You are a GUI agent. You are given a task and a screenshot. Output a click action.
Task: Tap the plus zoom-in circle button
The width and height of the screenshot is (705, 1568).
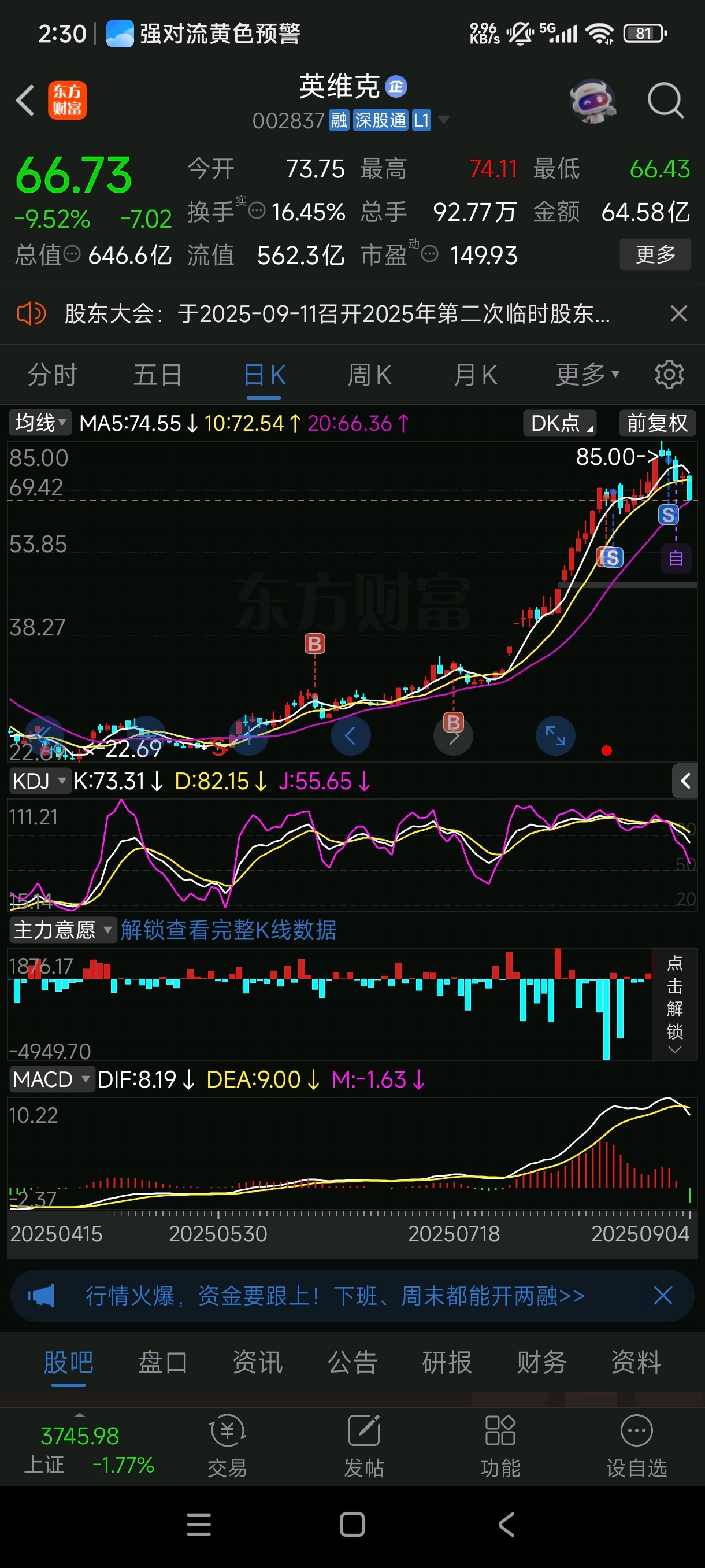(249, 736)
